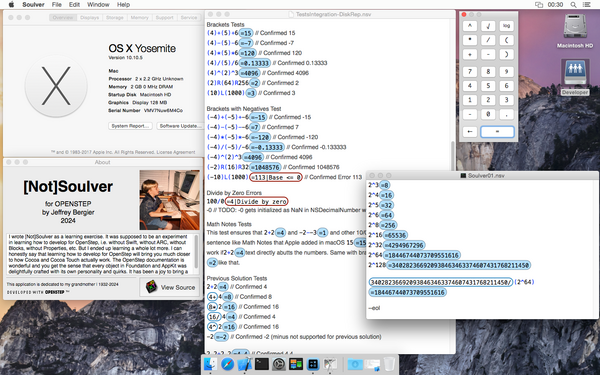Open the License Agreement link
The height and width of the screenshot is (375, 600).
[177, 152]
